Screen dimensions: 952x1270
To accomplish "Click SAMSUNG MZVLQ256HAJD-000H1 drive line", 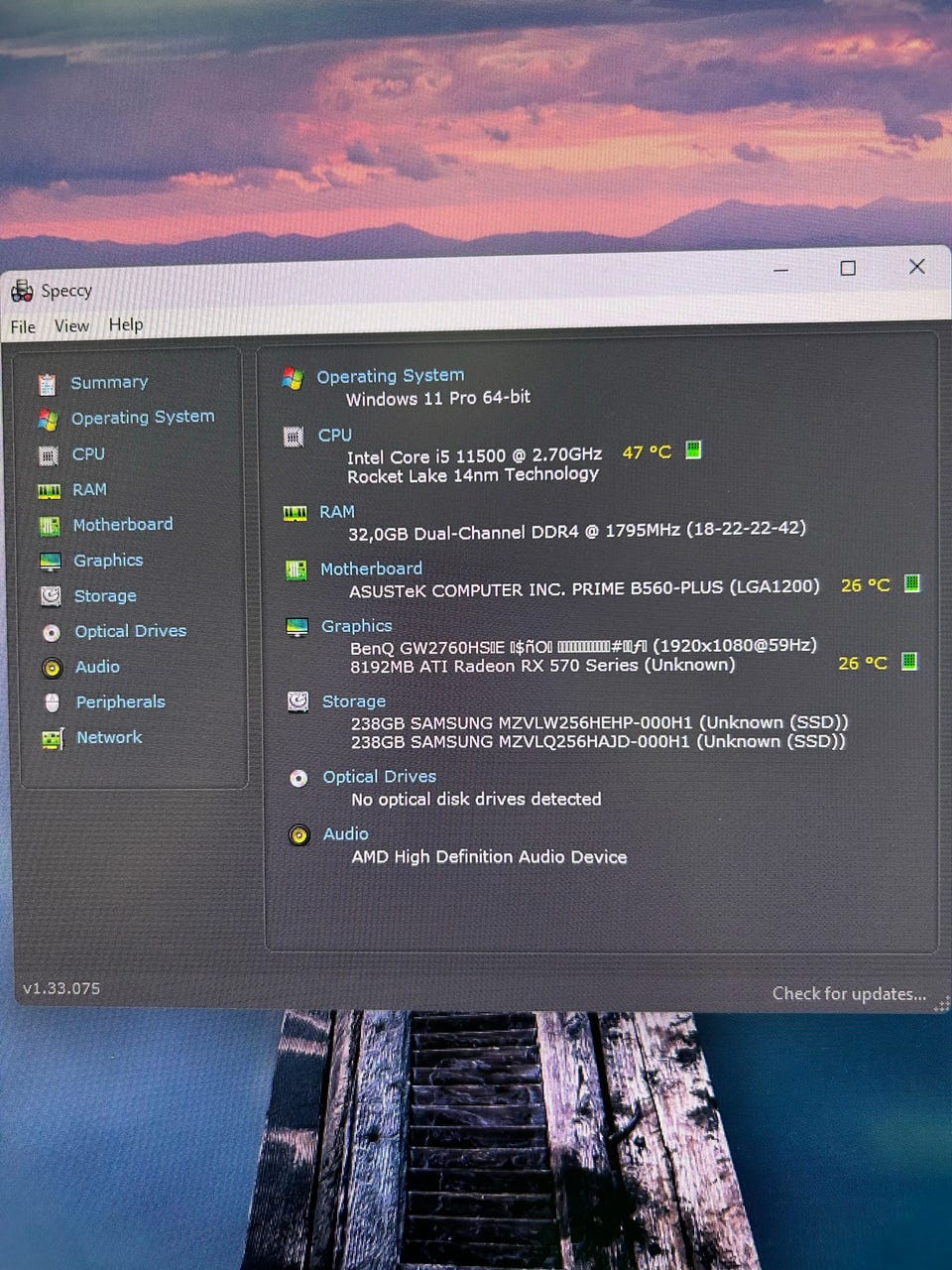I will click(598, 741).
